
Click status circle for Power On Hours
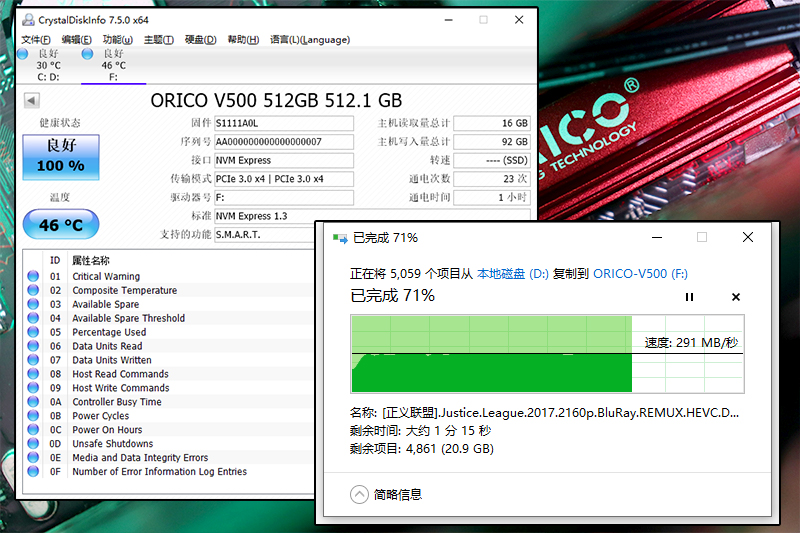click(33, 429)
